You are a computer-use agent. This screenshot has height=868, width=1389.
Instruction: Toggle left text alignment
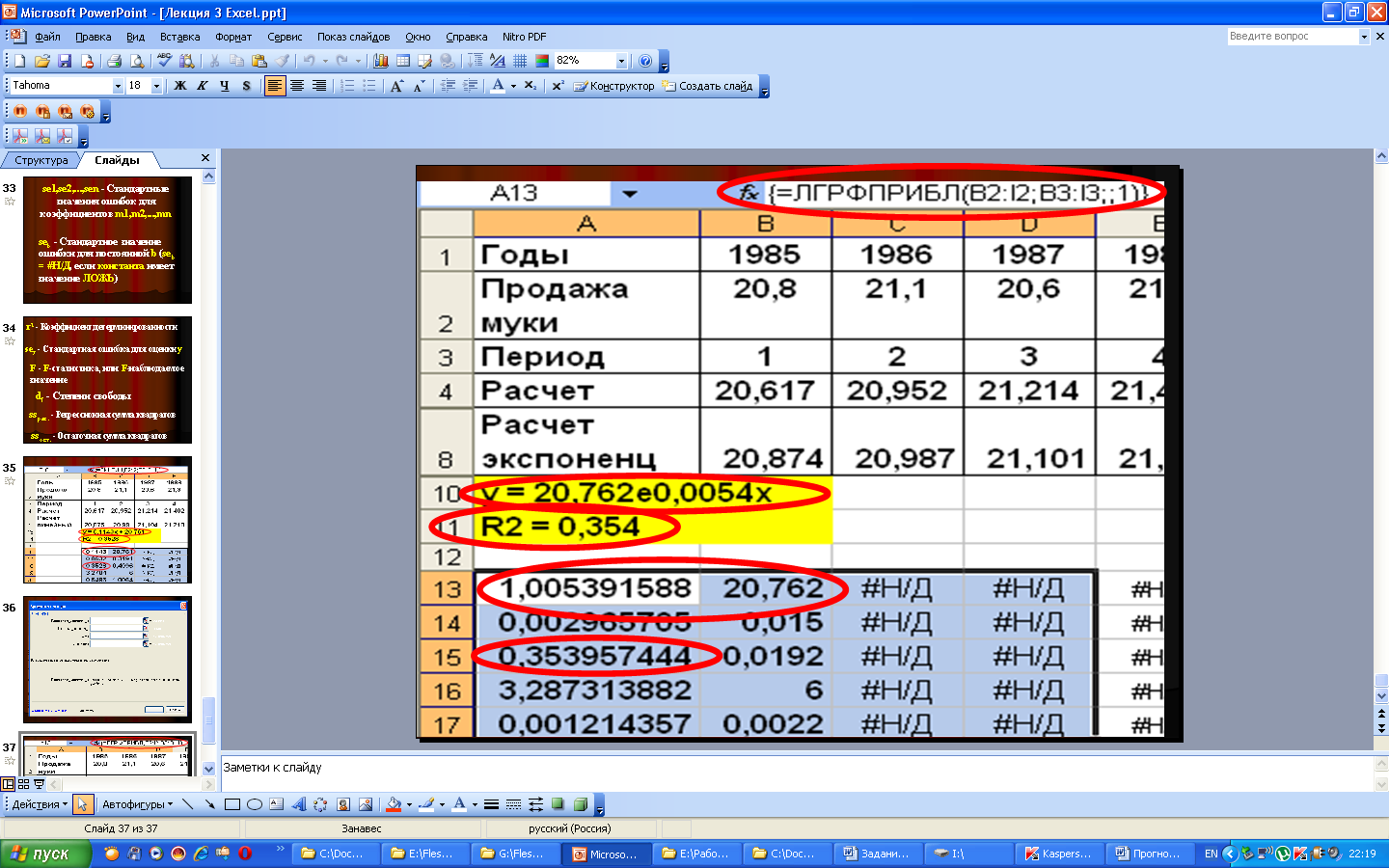click(275, 86)
